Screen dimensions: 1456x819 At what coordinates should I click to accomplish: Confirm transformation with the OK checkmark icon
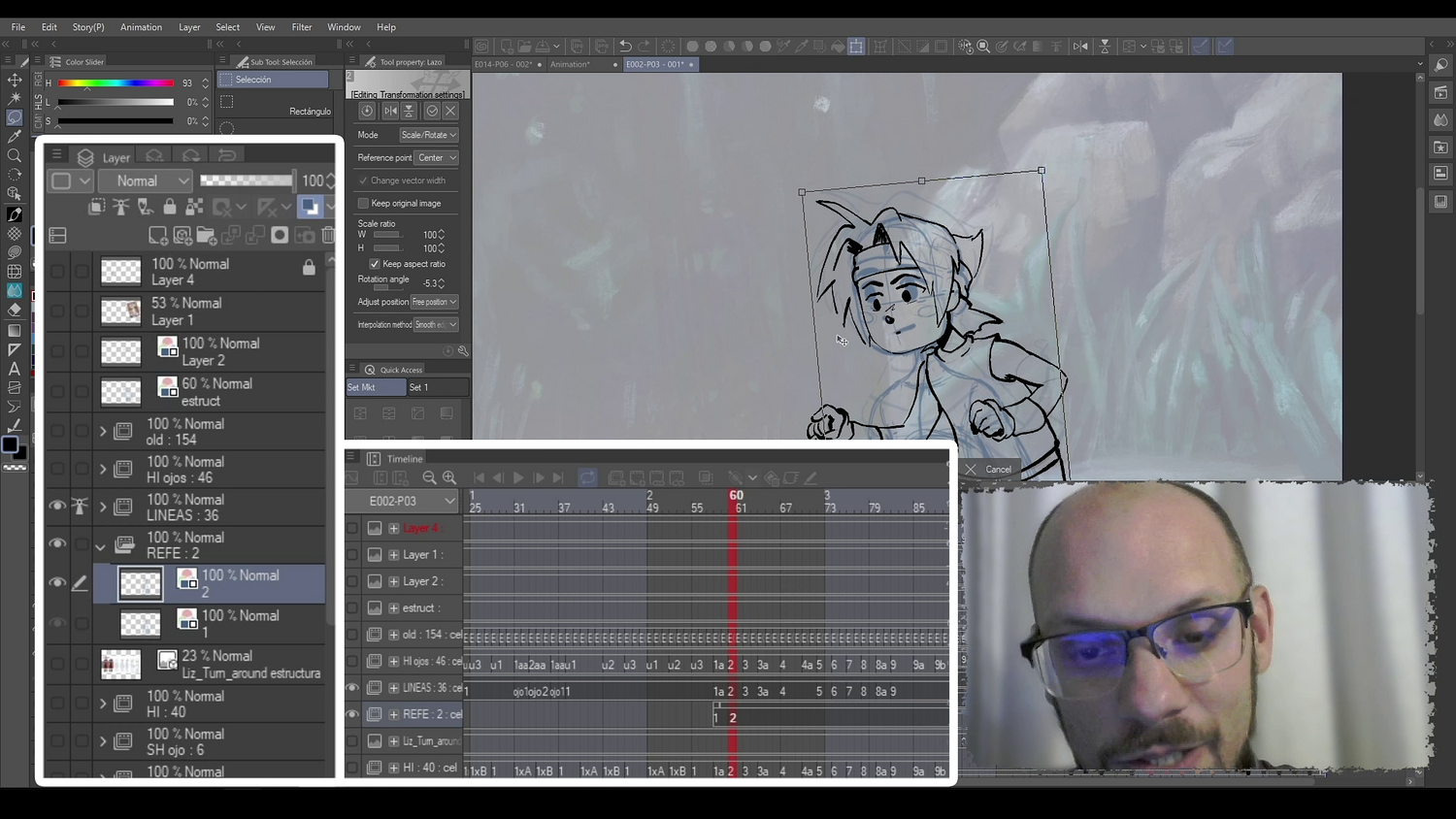(x=432, y=111)
